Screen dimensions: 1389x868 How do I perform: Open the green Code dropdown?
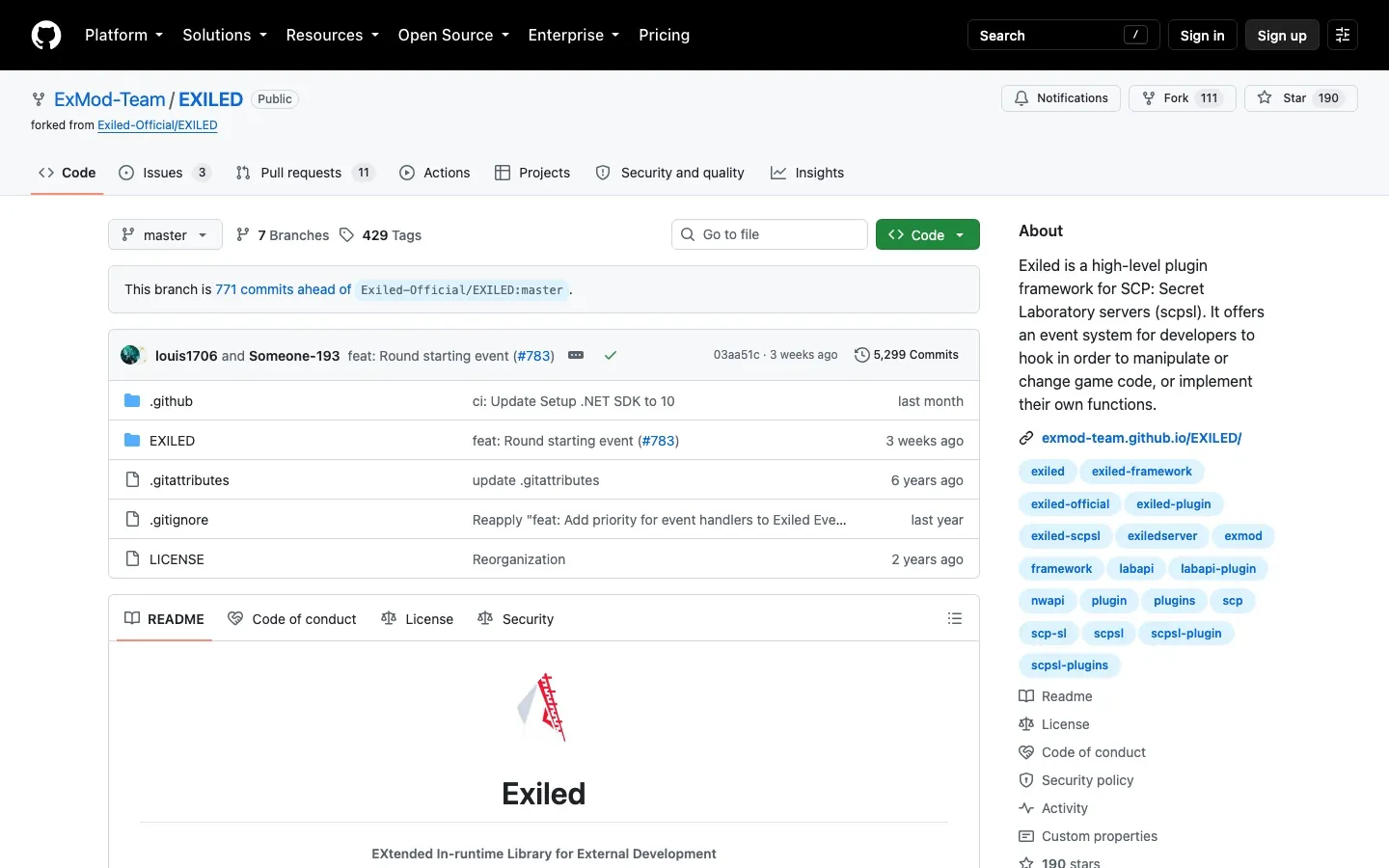(927, 234)
